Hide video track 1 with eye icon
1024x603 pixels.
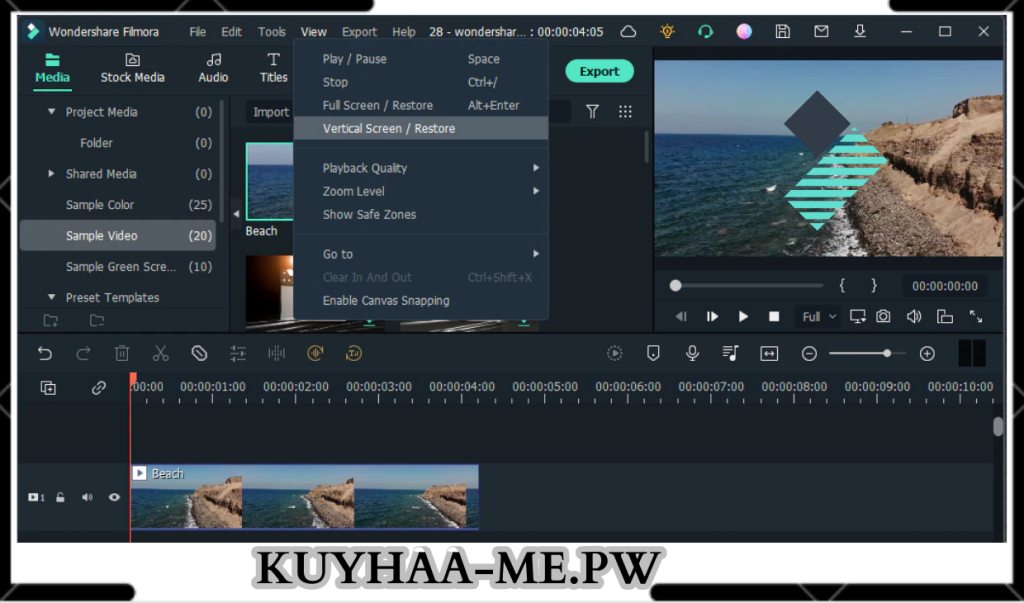coord(114,497)
